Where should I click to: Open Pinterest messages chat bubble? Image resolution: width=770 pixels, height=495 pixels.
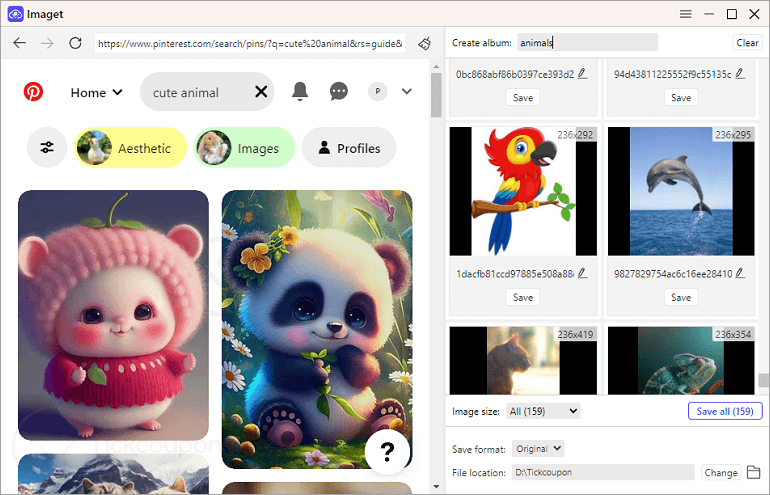[339, 91]
